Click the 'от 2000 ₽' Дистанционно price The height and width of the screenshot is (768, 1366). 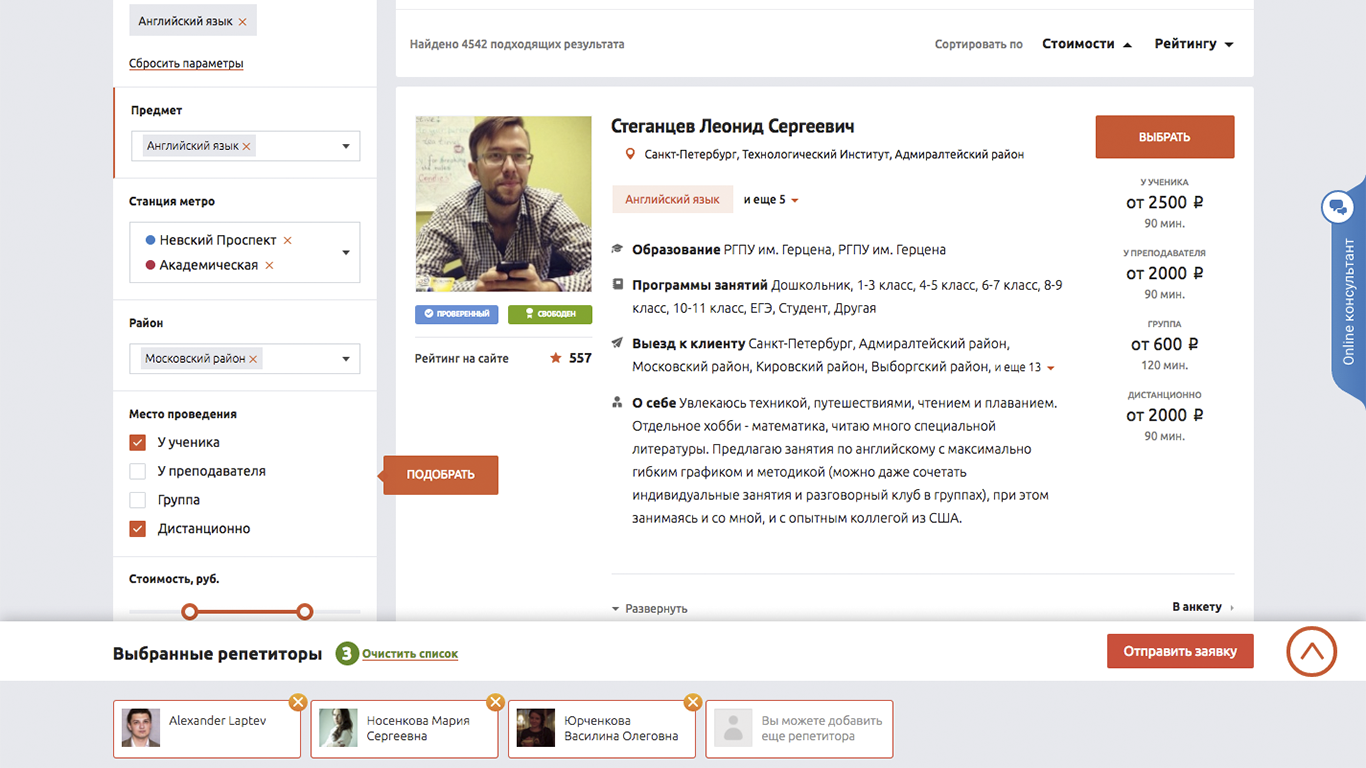tap(1164, 415)
